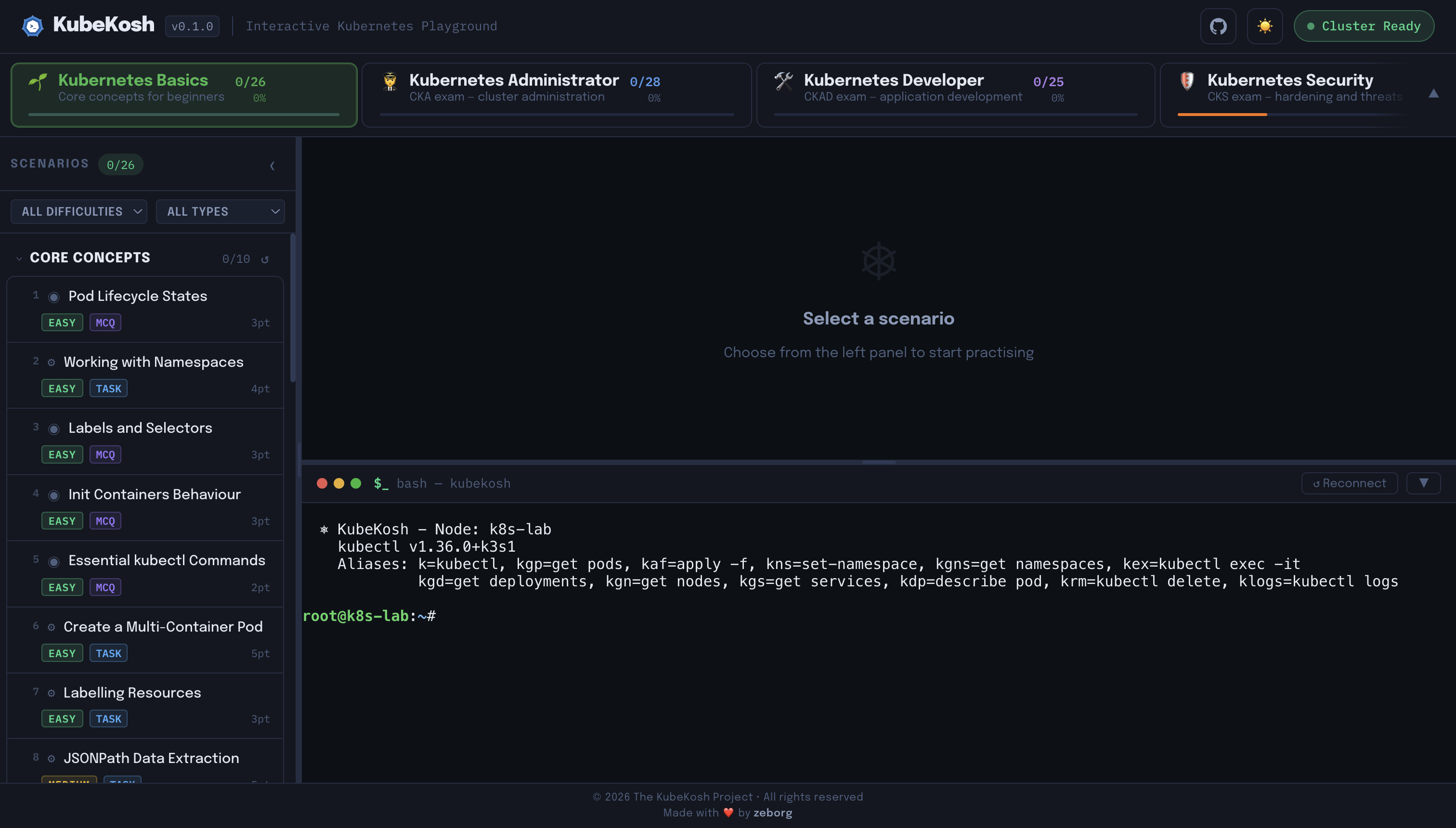Click the yellow terminal window dot

pyautogui.click(x=339, y=483)
